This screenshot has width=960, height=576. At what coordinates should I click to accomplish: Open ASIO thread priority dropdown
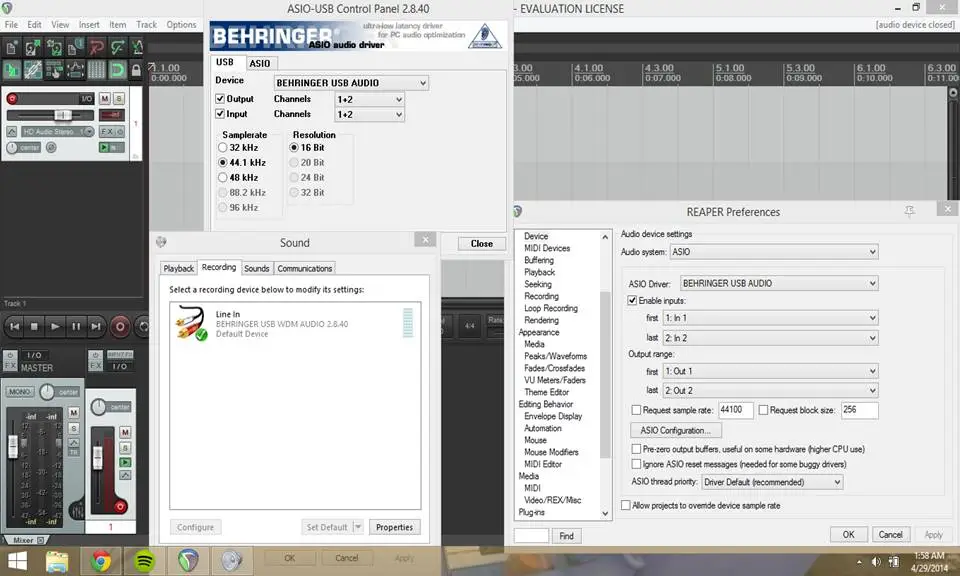tap(772, 482)
